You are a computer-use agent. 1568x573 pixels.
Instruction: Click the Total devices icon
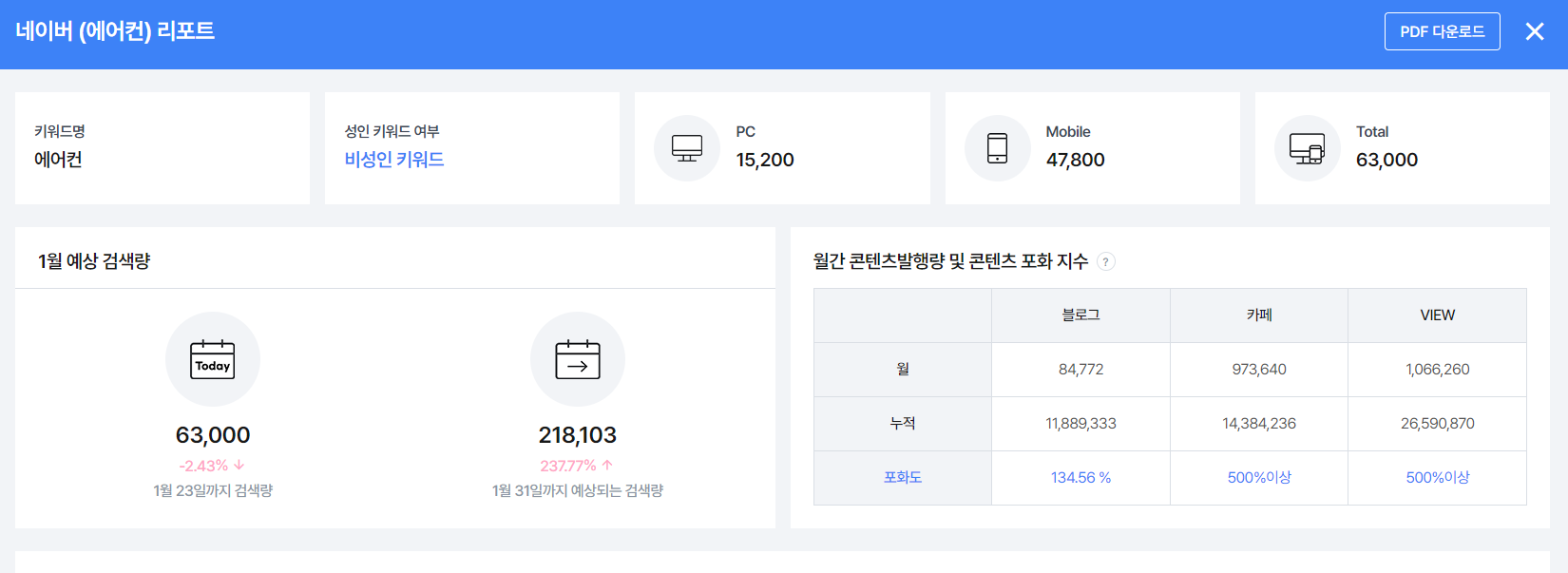pyautogui.click(x=1308, y=148)
